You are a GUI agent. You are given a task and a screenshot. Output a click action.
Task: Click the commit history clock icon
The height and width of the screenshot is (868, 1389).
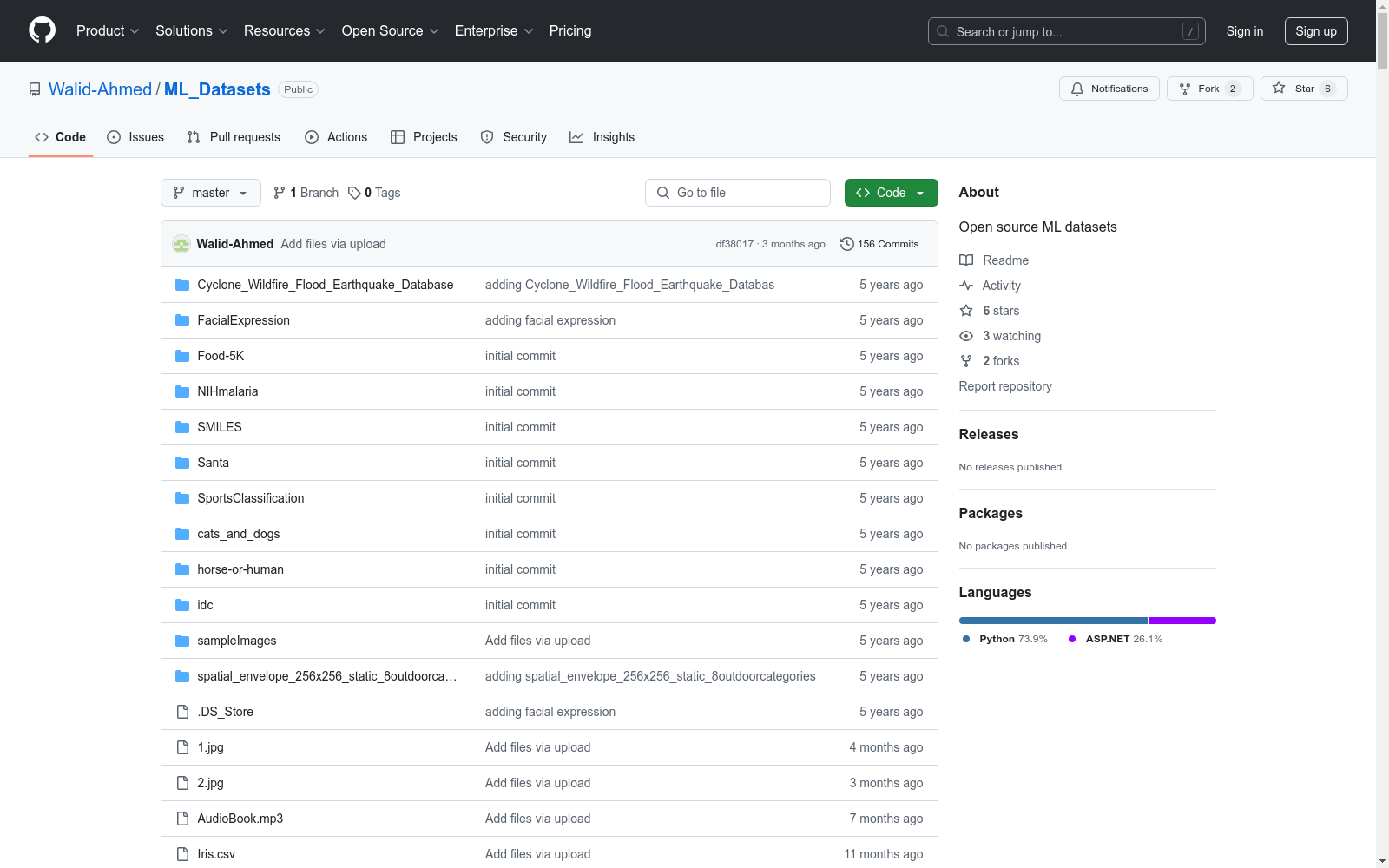pyautogui.click(x=847, y=244)
